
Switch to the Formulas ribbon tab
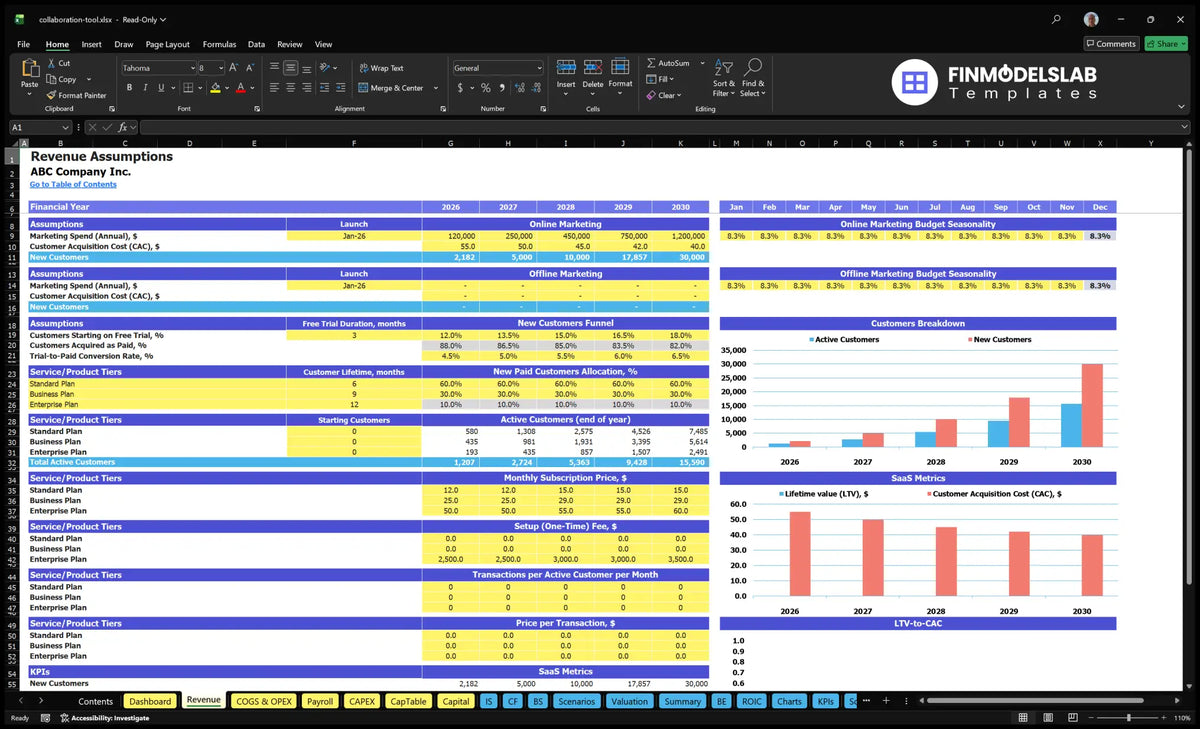pos(219,44)
